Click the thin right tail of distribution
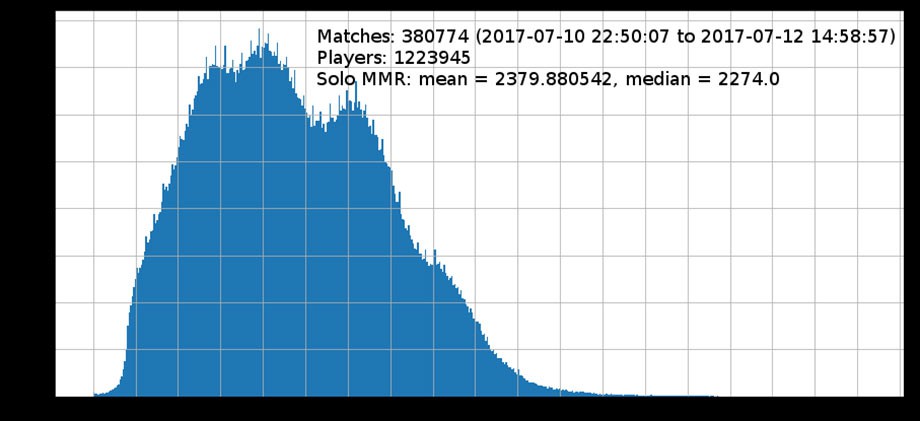This screenshot has height=421, width=920. click(x=616, y=394)
